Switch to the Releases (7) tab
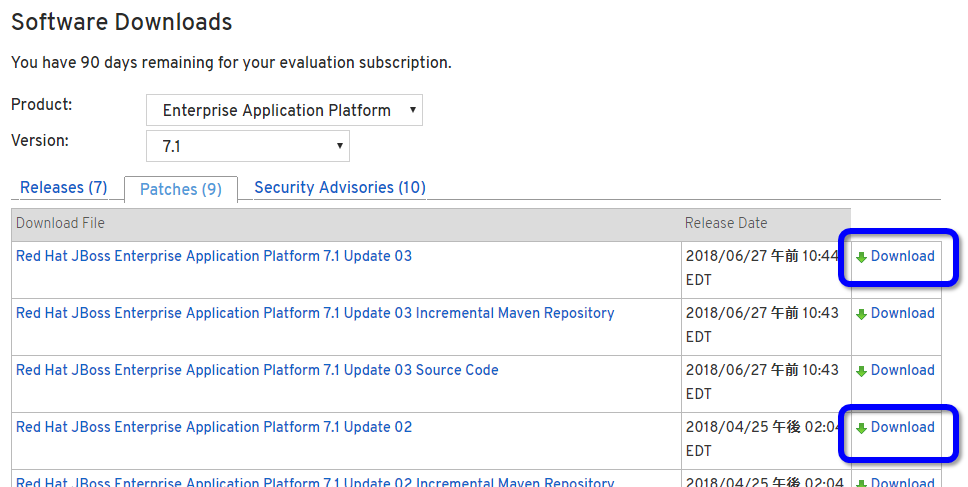Screen dimensions: 968x487 point(64,187)
